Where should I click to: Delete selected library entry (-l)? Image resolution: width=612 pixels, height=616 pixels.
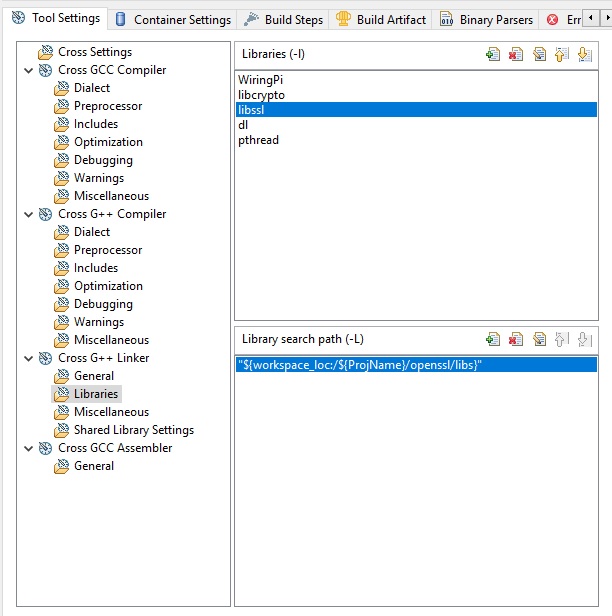tap(516, 54)
